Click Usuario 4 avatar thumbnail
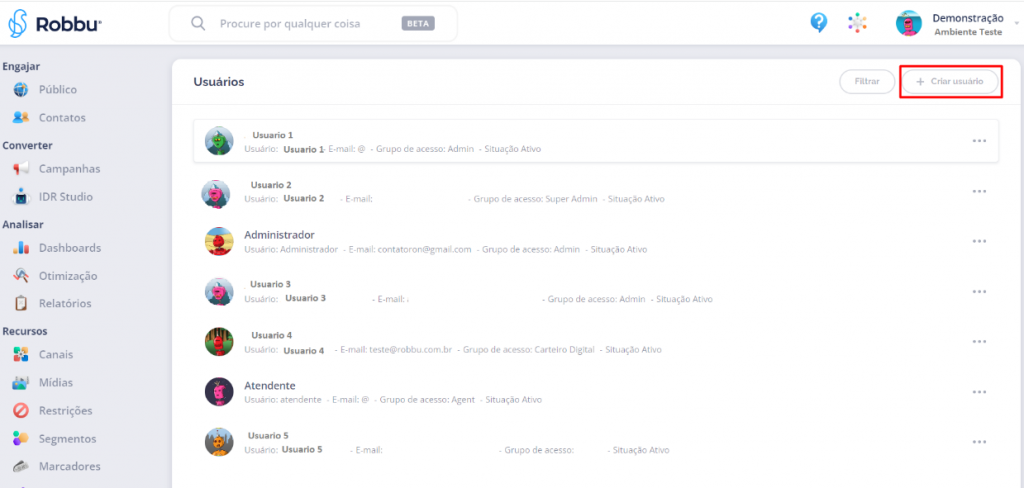 [x=219, y=341]
